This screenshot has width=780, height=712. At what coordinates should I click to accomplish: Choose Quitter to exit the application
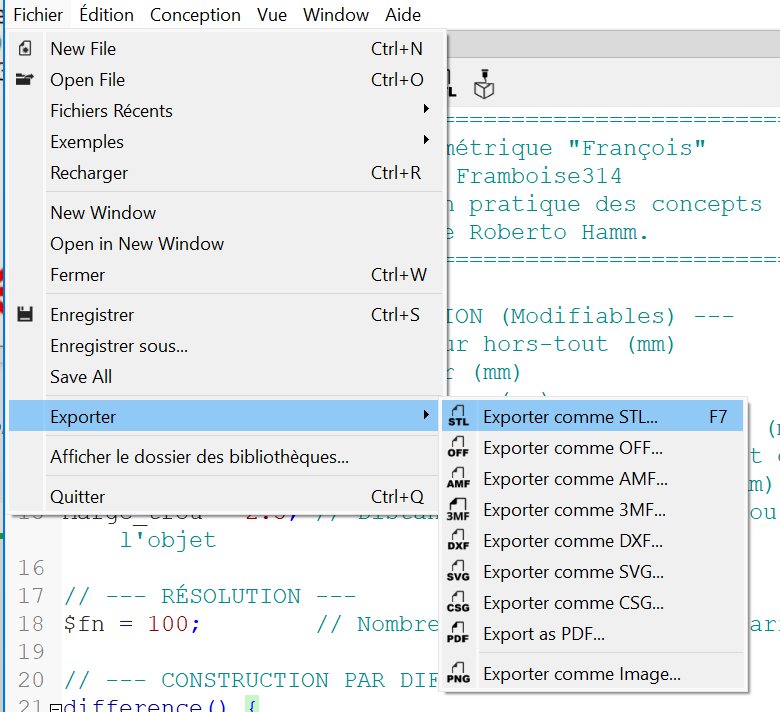(x=78, y=497)
